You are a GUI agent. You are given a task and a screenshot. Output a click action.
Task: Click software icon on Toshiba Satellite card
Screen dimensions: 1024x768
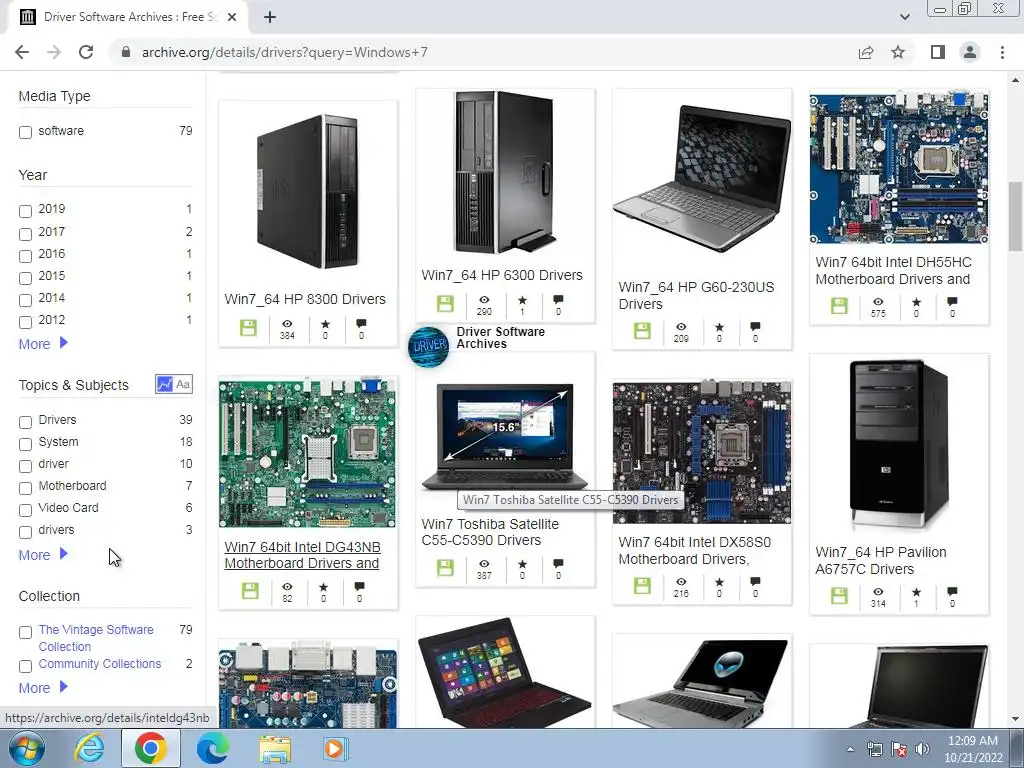(445, 568)
